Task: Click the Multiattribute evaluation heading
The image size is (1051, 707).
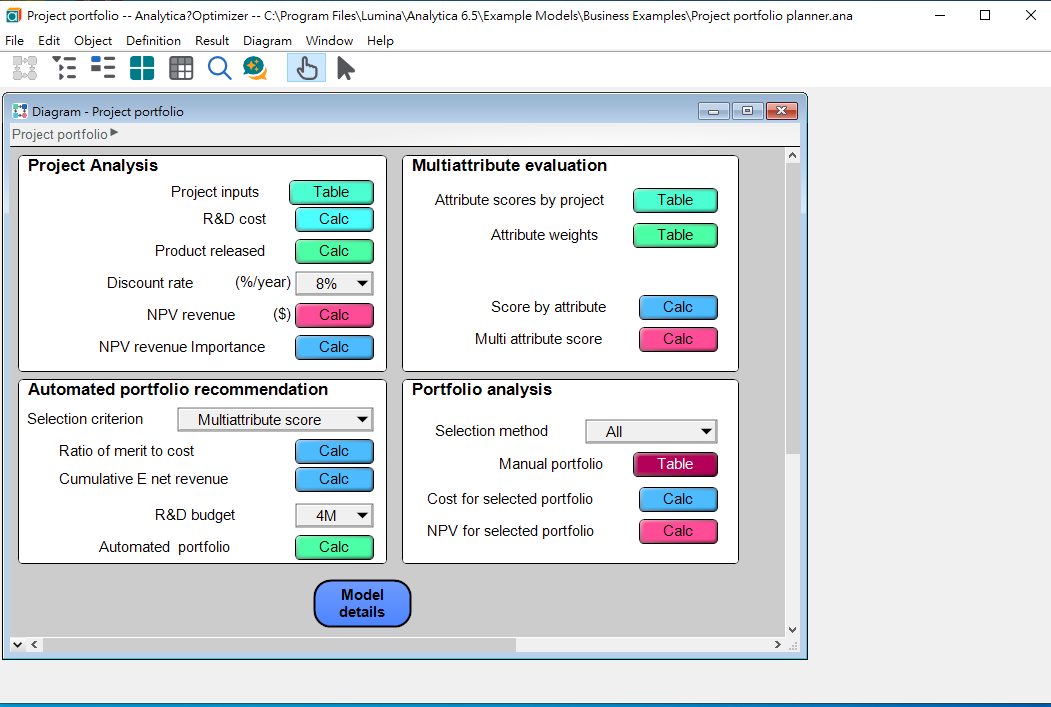Action: [x=509, y=166]
